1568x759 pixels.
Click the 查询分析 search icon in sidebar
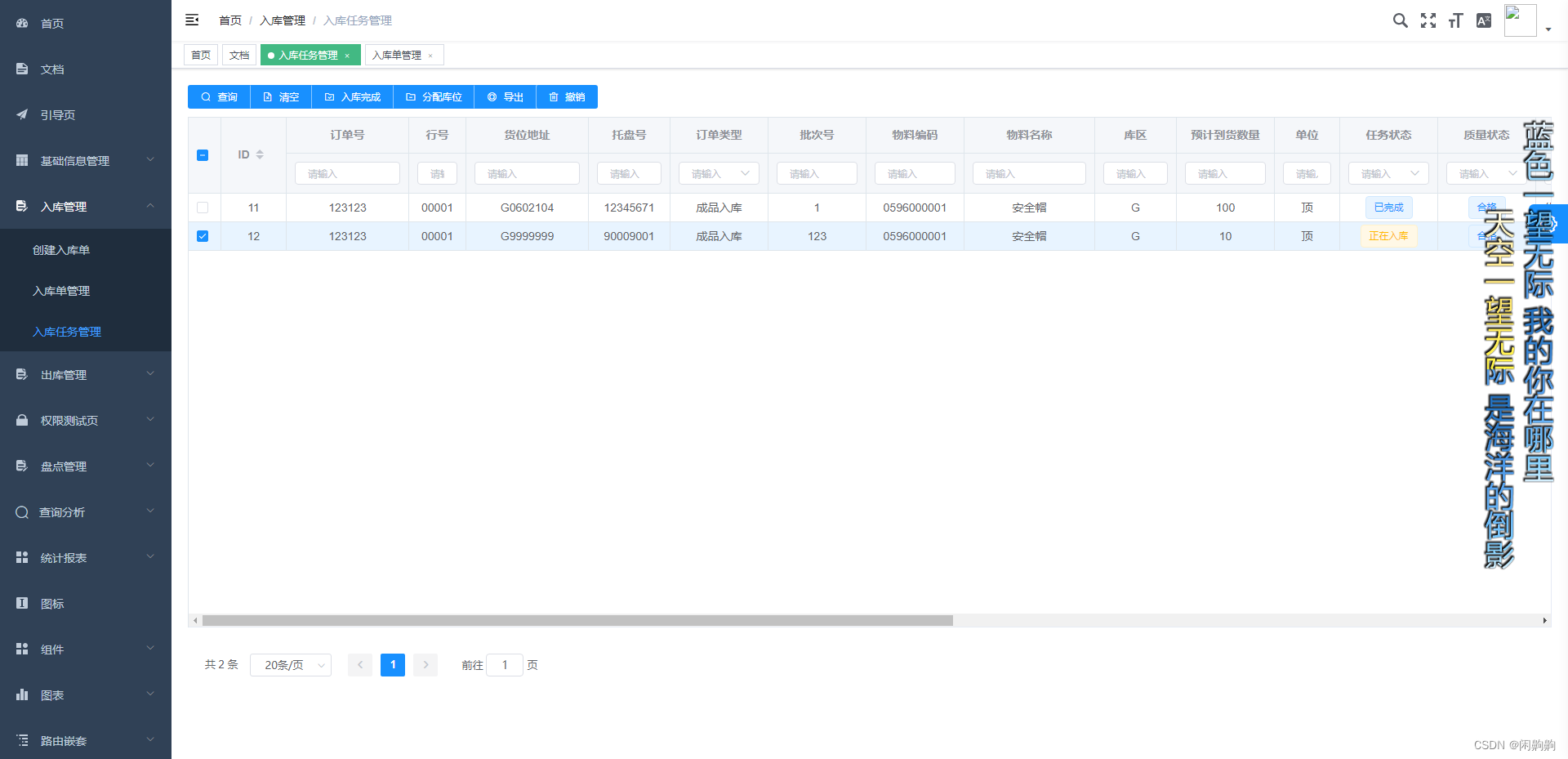click(22, 511)
